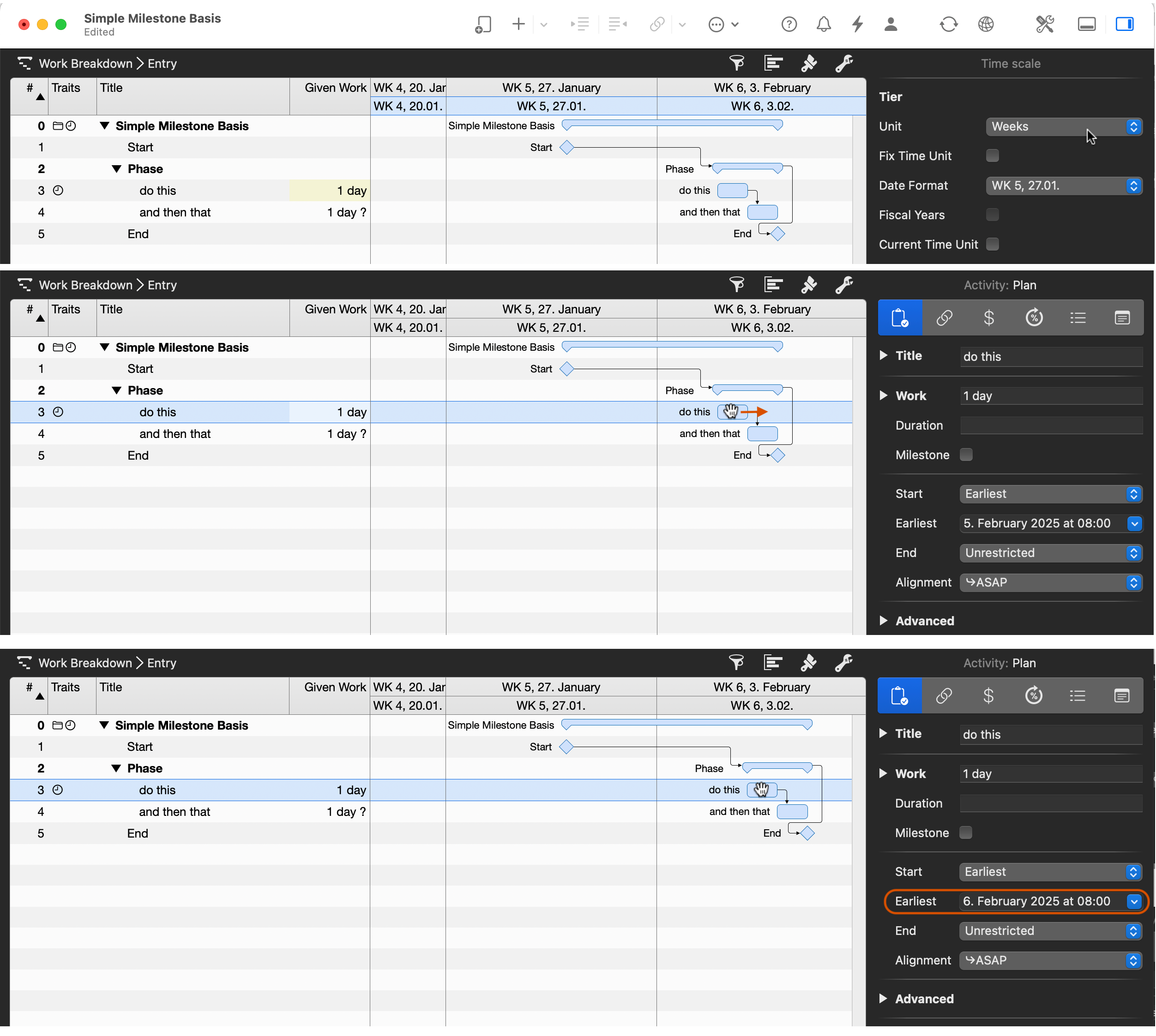Click the Gantt bars icon in top view
The height and width of the screenshot is (1036, 1156).
tap(773, 63)
